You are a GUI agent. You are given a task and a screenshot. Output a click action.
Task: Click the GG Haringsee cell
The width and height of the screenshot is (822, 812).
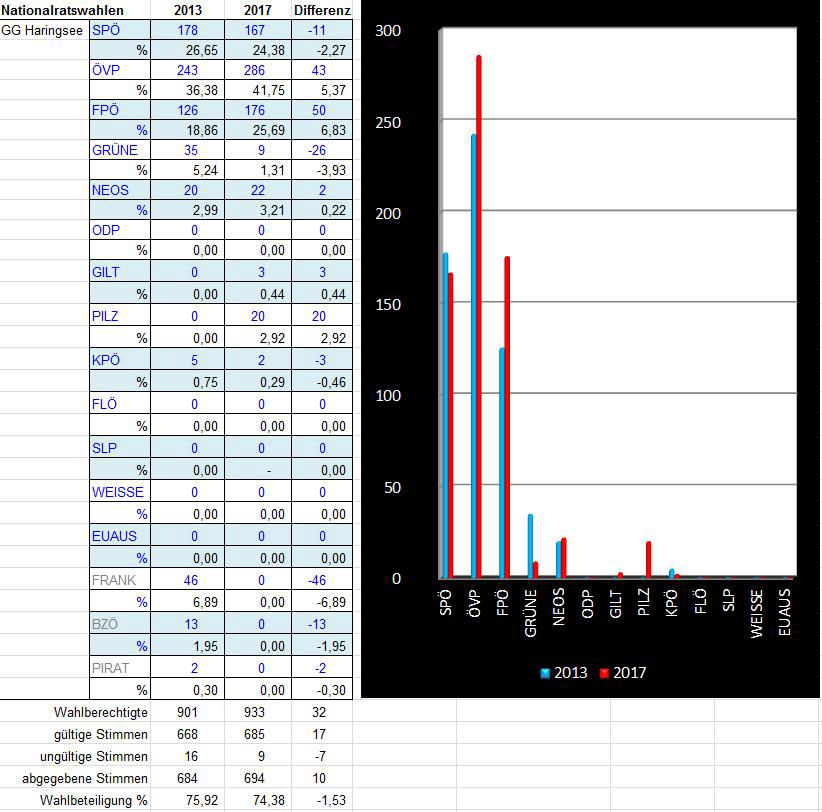pos(42,30)
